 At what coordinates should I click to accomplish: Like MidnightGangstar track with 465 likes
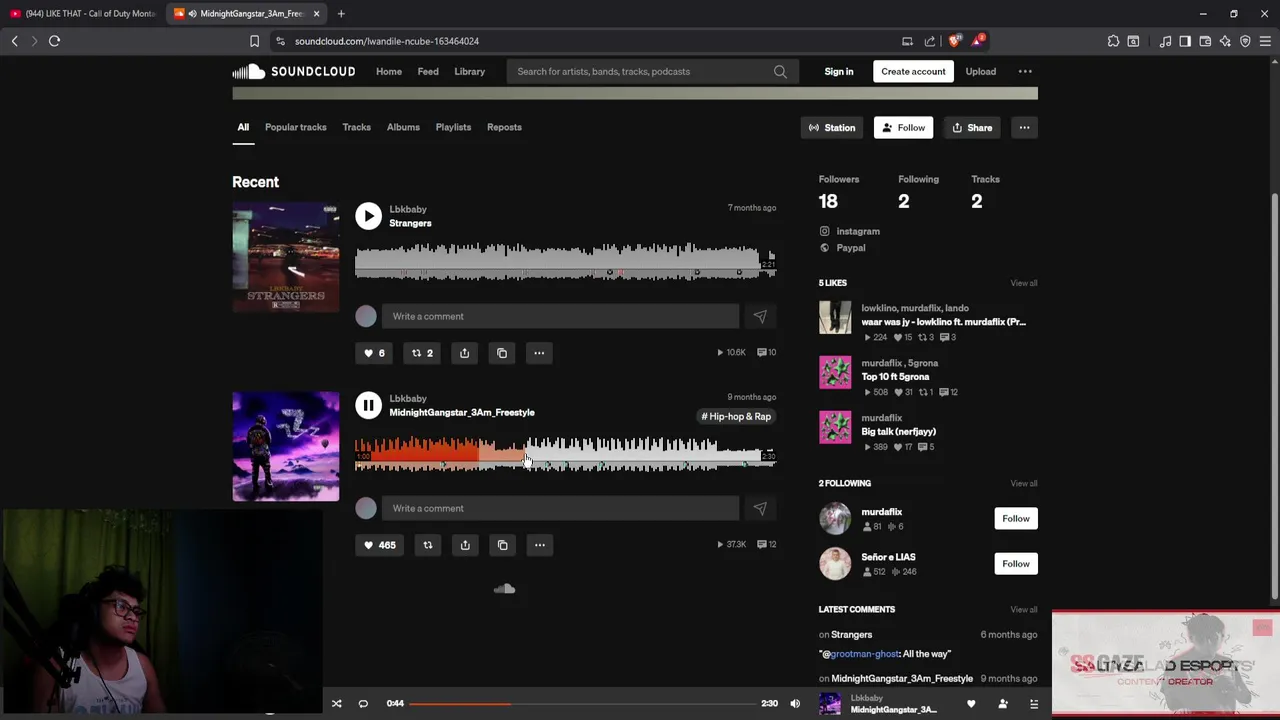380,545
